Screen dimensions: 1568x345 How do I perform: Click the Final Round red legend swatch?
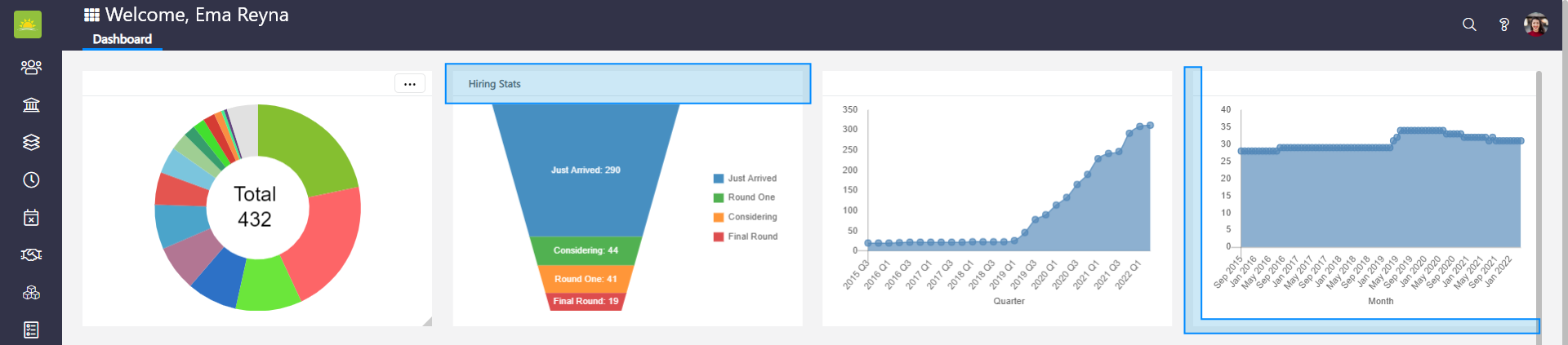click(x=719, y=237)
